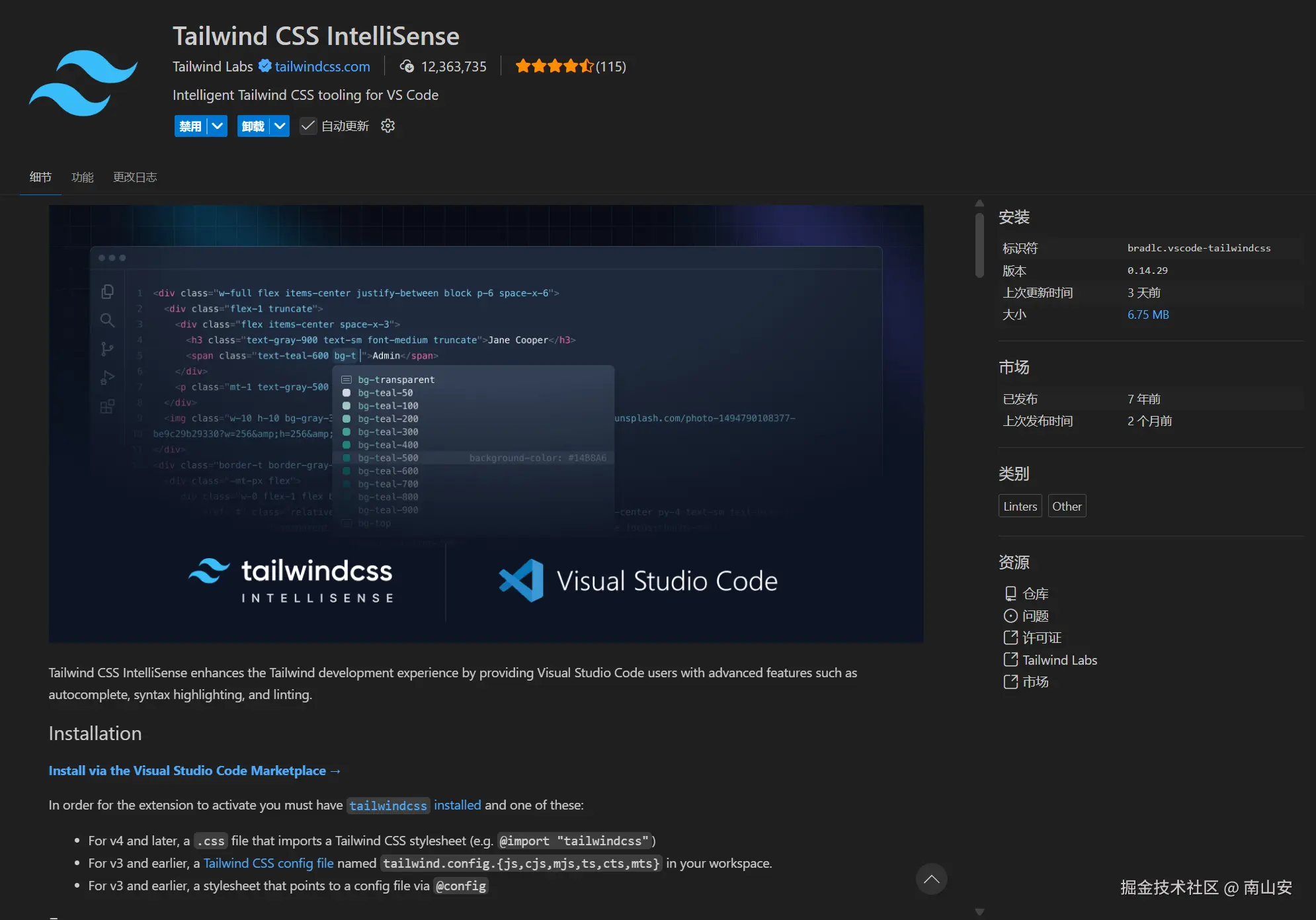This screenshot has width=1316, height=920.
Task: Switch to the 更改日志 changelog tab
Action: pyautogui.click(x=135, y=177)
